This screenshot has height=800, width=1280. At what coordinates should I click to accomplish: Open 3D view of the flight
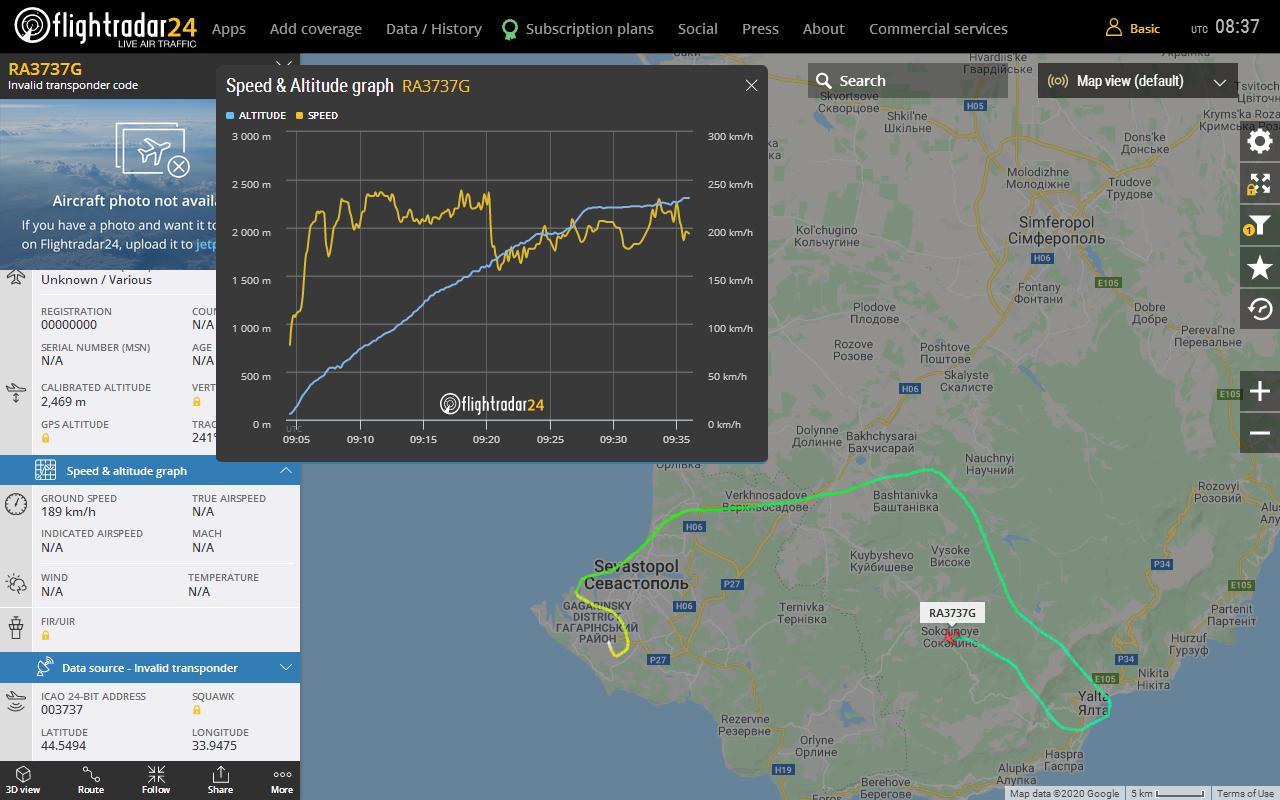coord(23,780)
